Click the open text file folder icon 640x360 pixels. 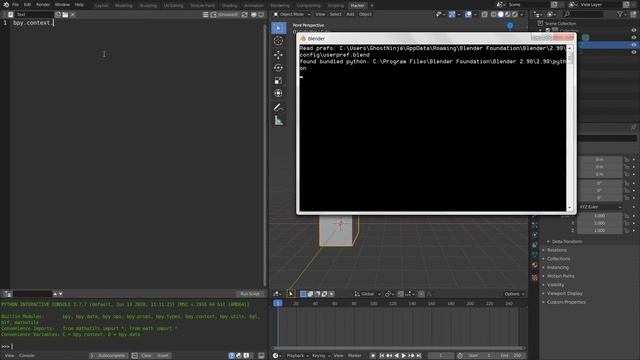[x=65, y=15]
